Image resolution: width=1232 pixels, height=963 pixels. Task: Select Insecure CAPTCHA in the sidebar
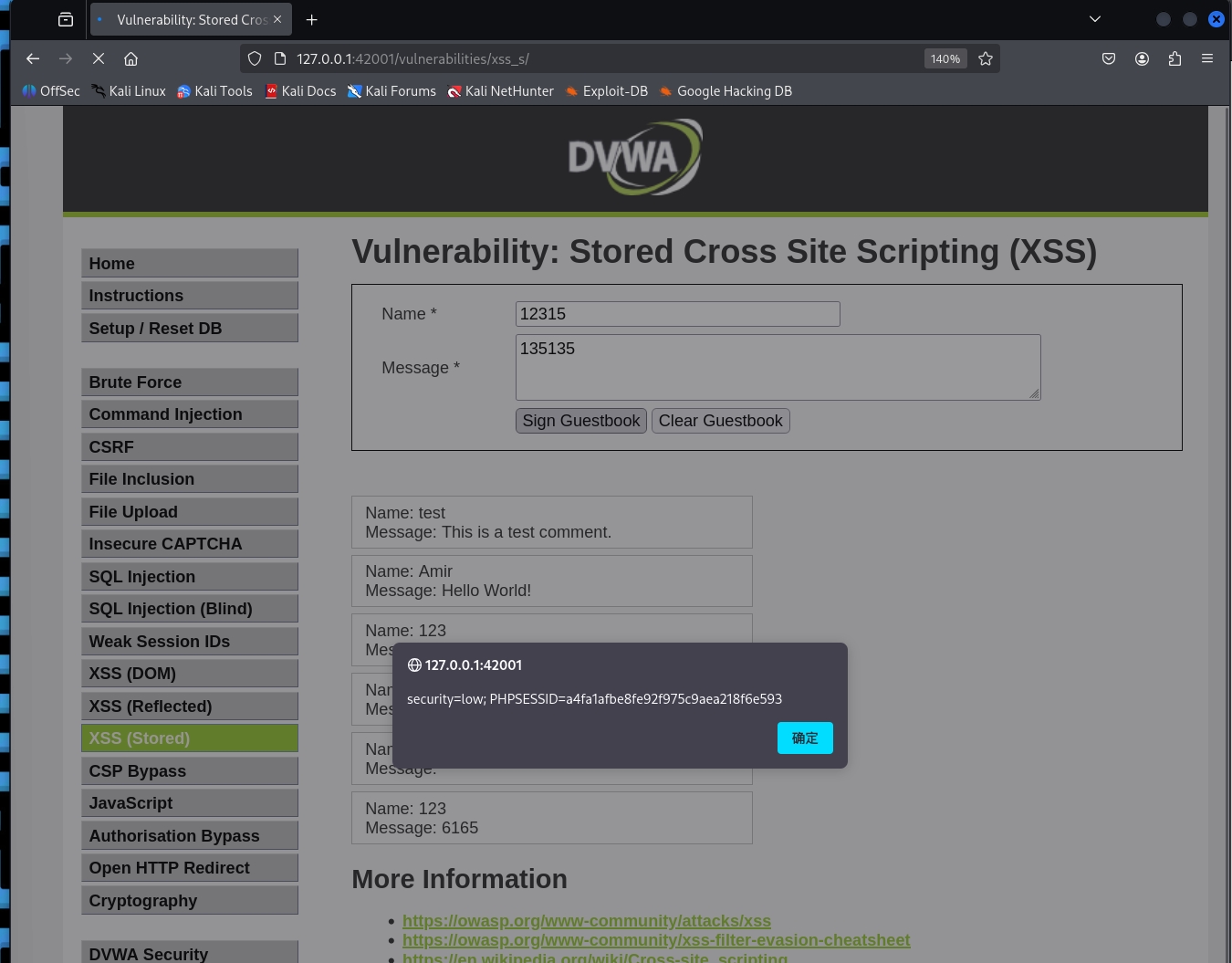click(190, 544)
